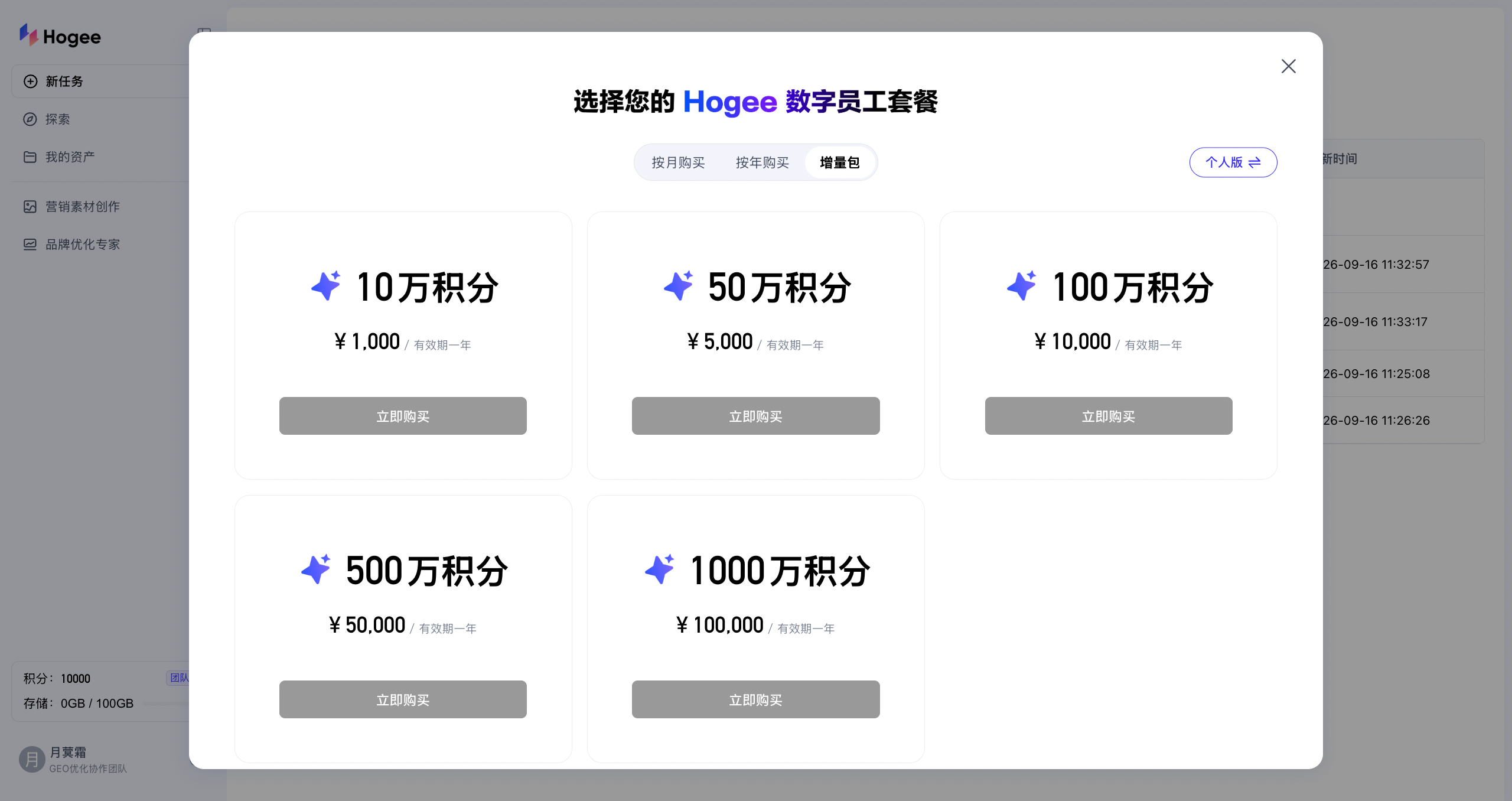1512x801 pixels.
Task: Click the sparkle icon beside 100万积分
Action: click(1022, 286)
